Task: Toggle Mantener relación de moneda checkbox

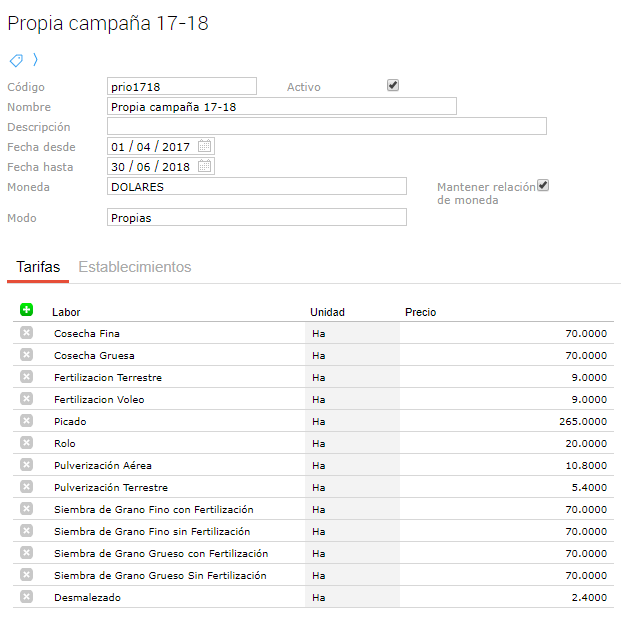Action: [543, 186]
